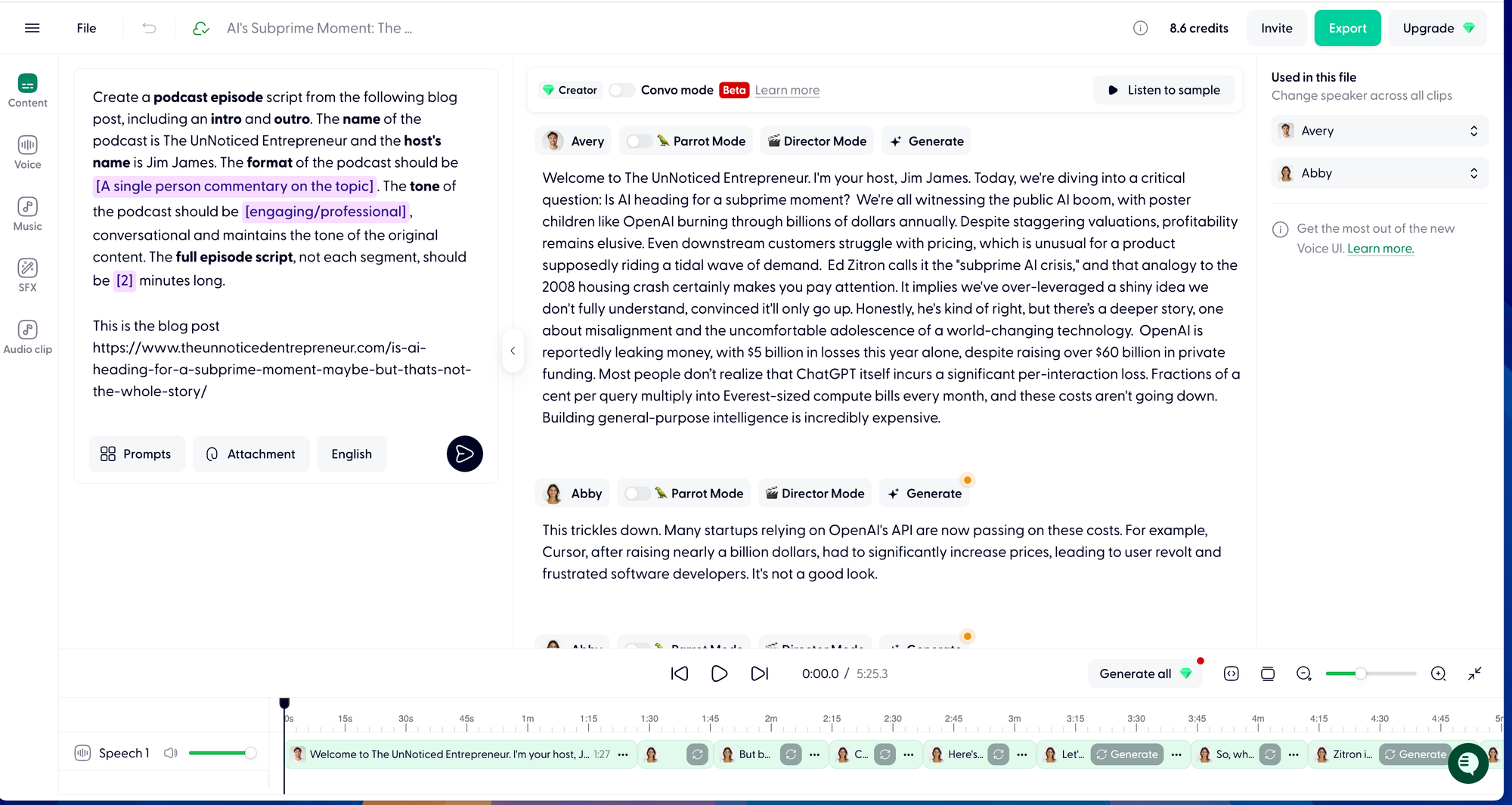This screenshot has width=1512, height=805.
Task: Select the tone placeholder '[engaging/professional]'
Action: point(326,212)
